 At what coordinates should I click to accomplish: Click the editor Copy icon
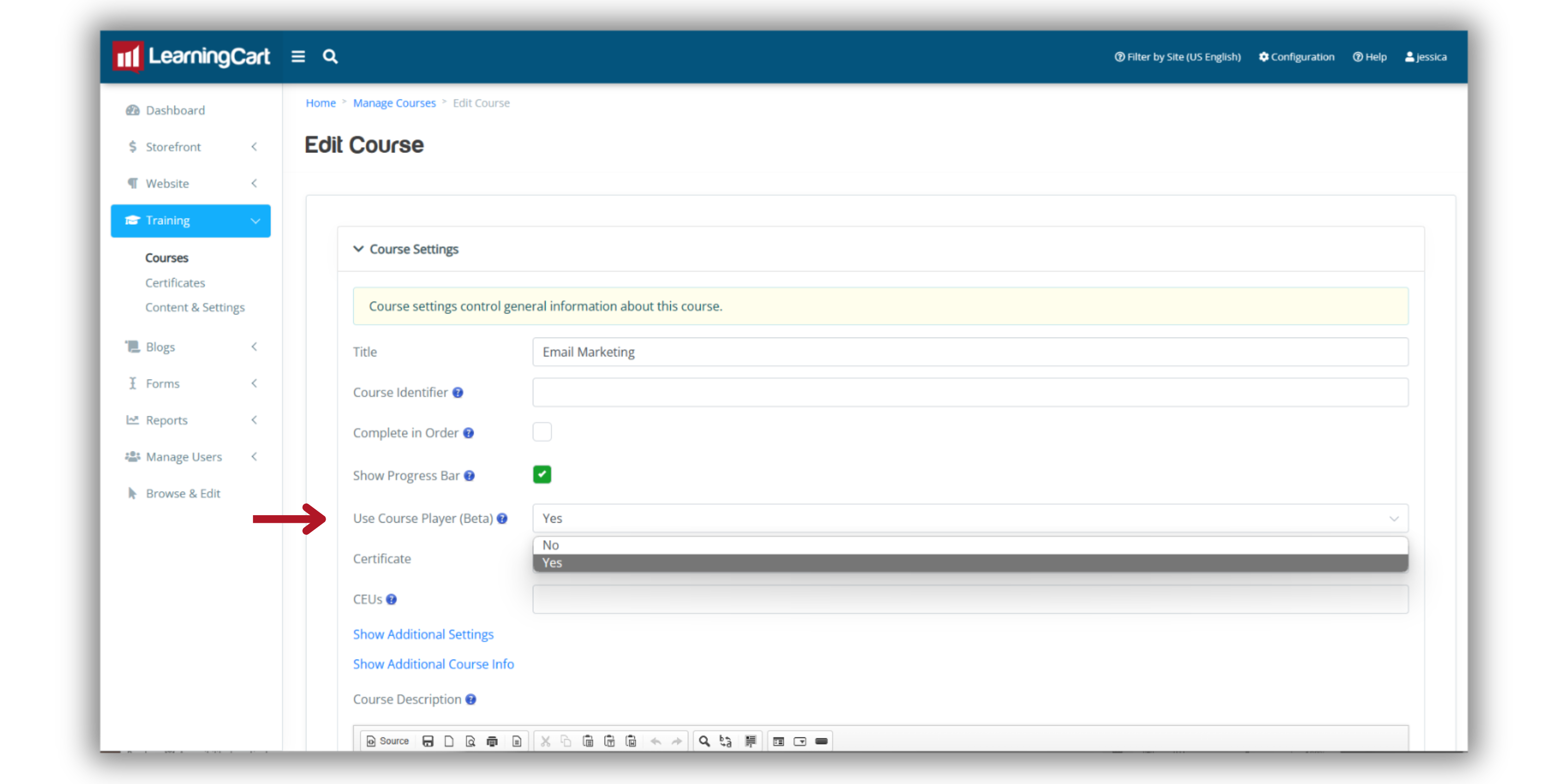click(566, 741)
